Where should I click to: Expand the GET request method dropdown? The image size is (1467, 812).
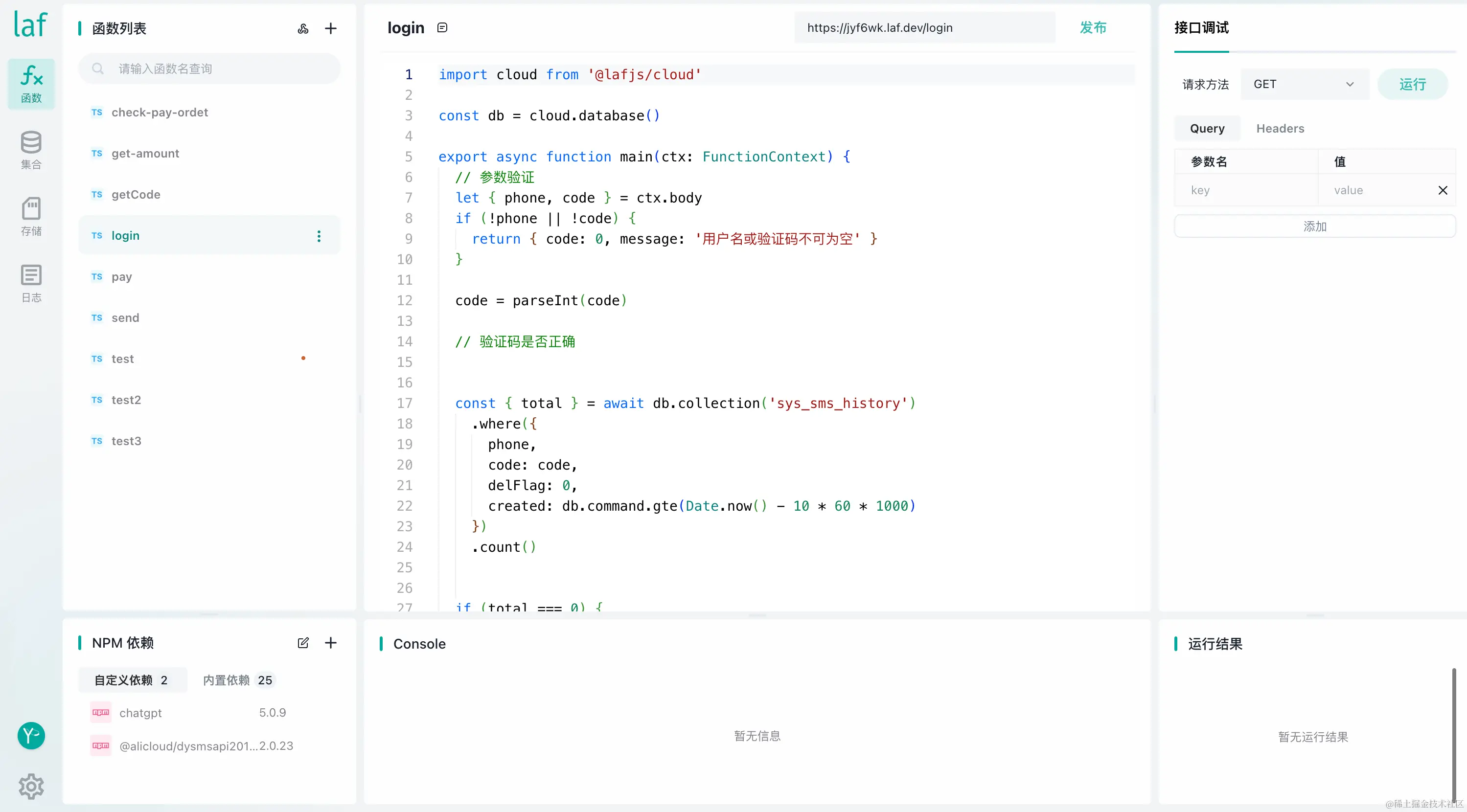point(1304,84)
